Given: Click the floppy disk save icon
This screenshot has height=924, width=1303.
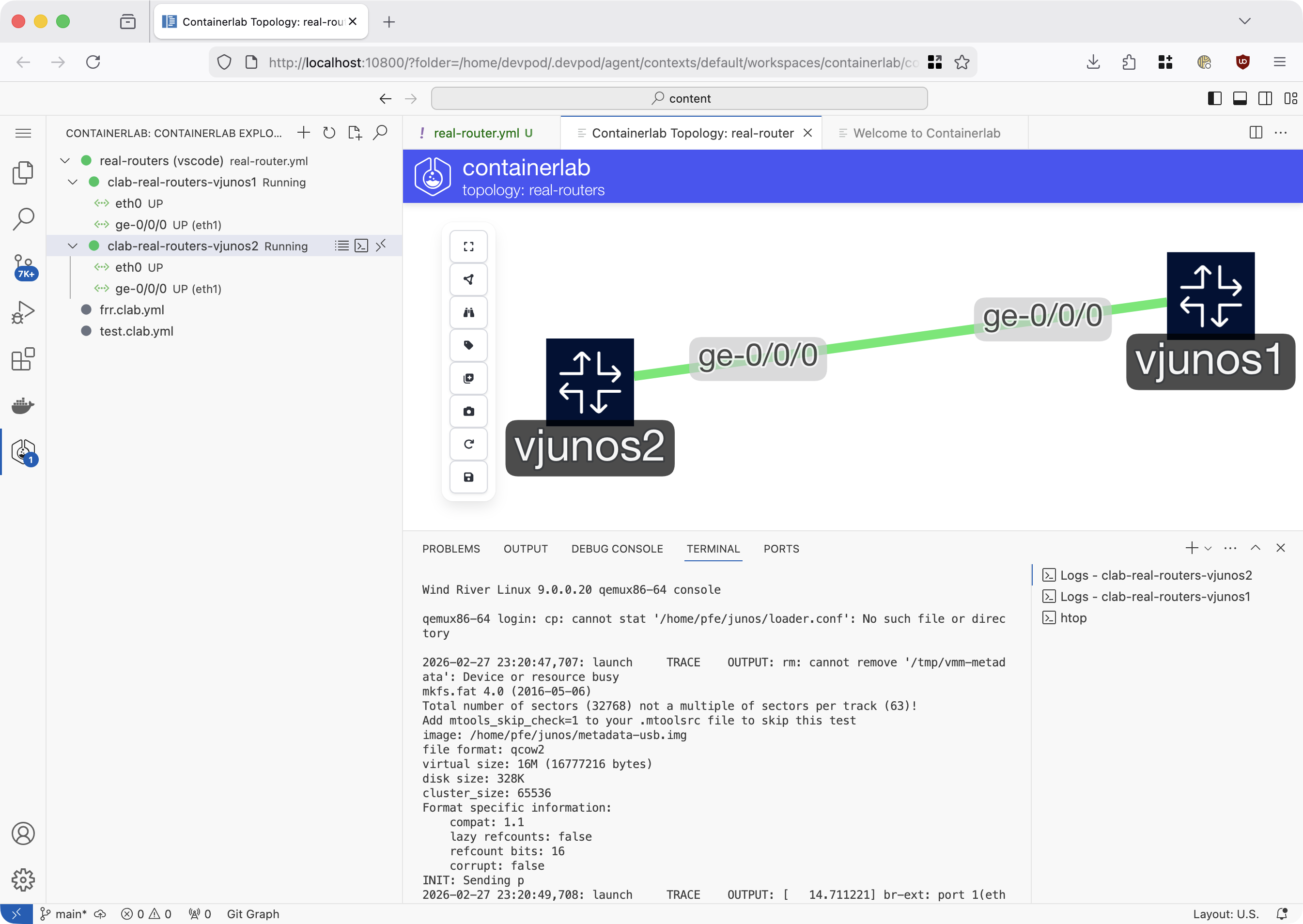Looking at the screenshot, I should [468, 477].
